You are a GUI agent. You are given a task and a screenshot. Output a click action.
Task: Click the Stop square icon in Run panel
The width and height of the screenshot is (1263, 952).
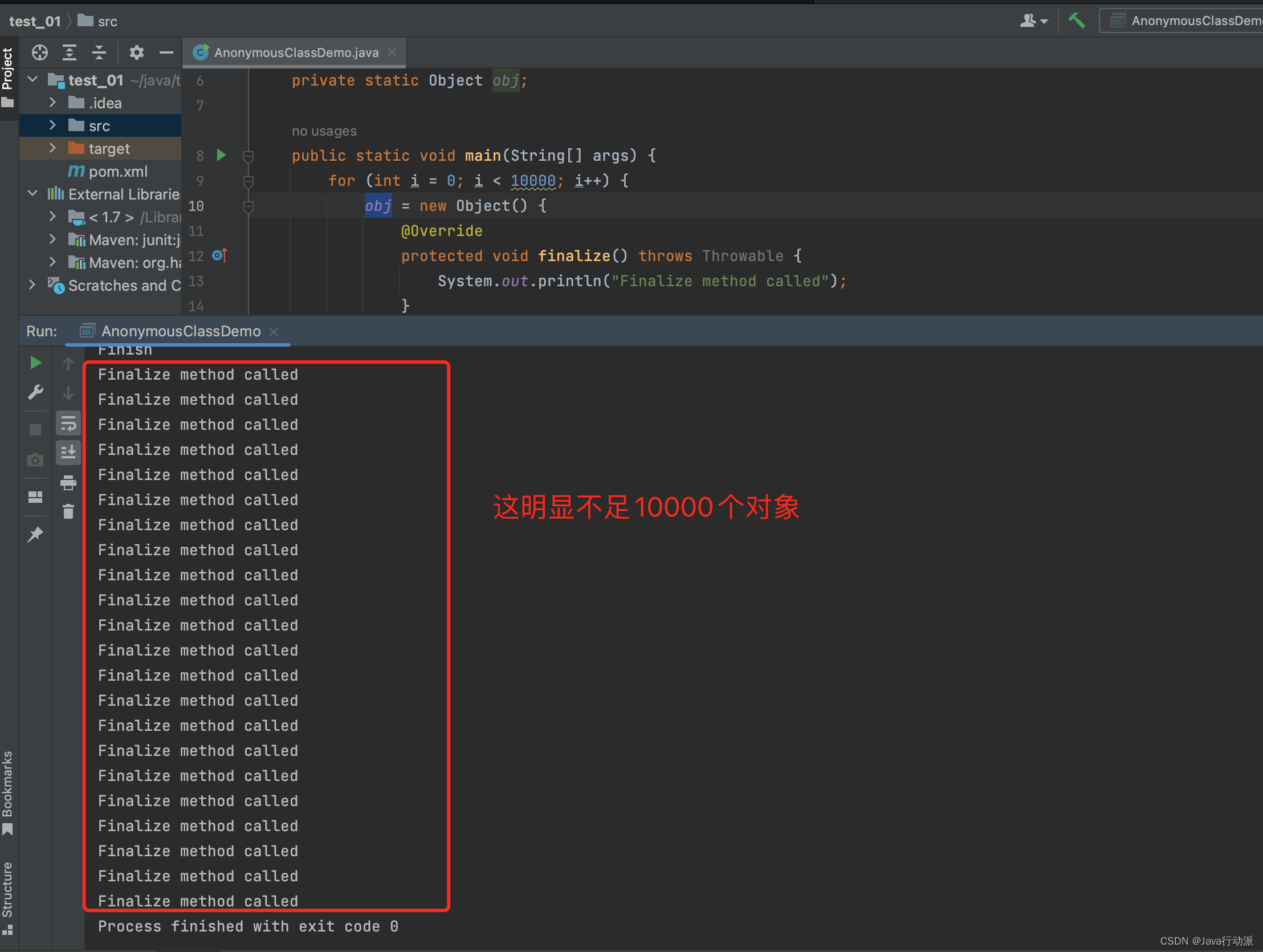pyautogui.click(x=35, y=429)
